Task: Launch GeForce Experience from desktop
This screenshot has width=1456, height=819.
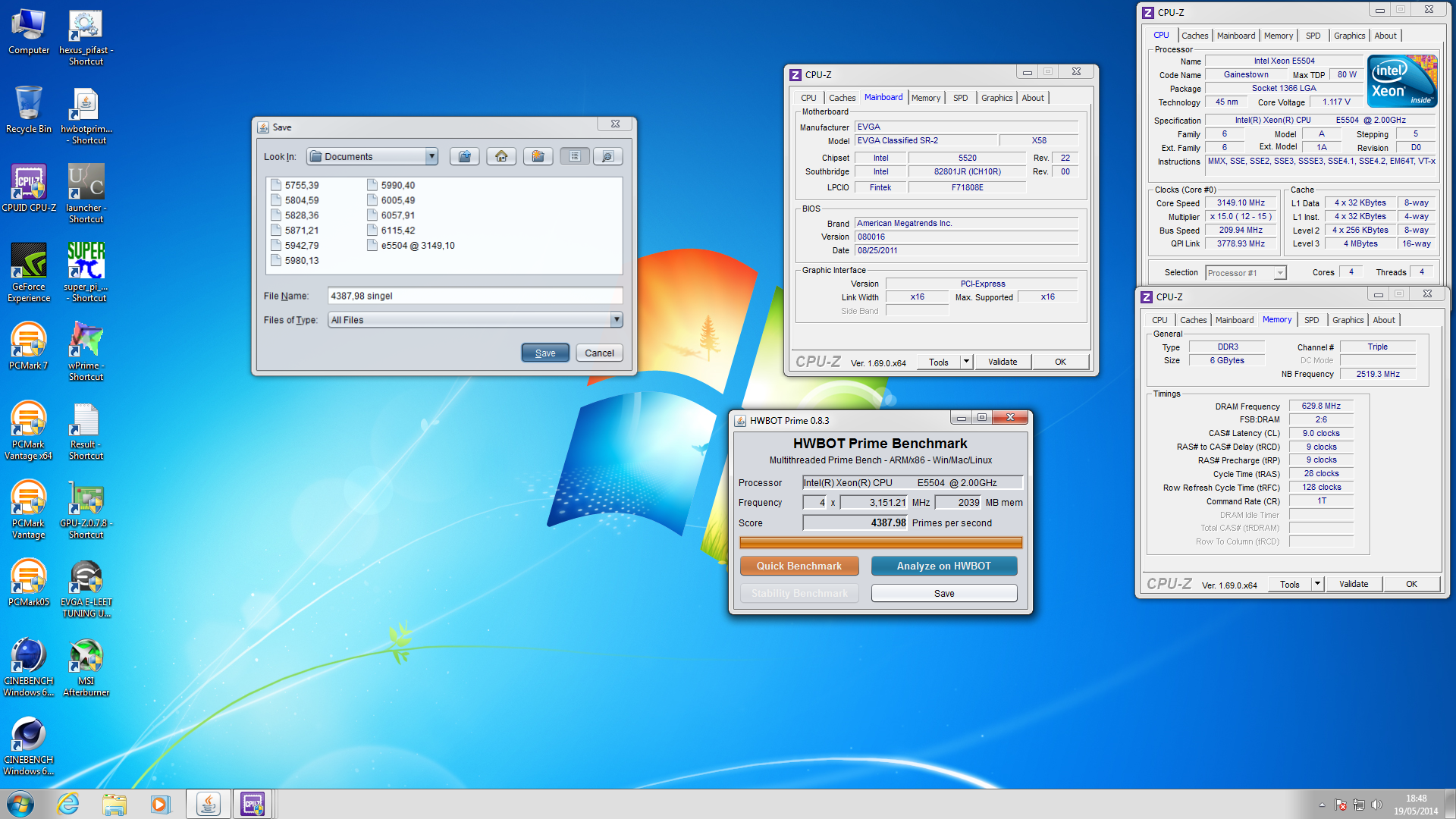Action: click(x=29, y=273)
